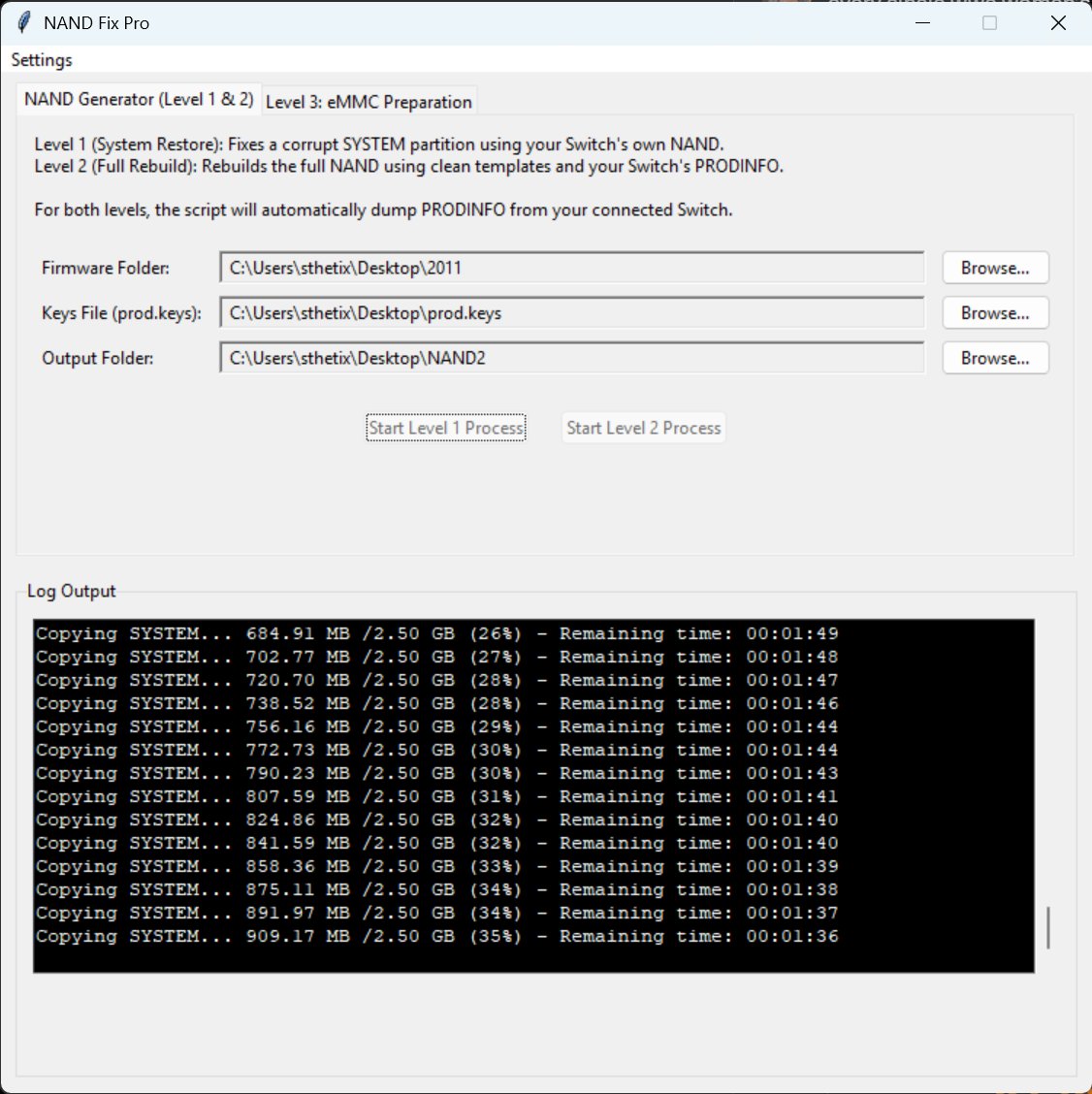Click log line showing 858.36 MB (33%)
1092x1094 pixels.
[436, 866]
